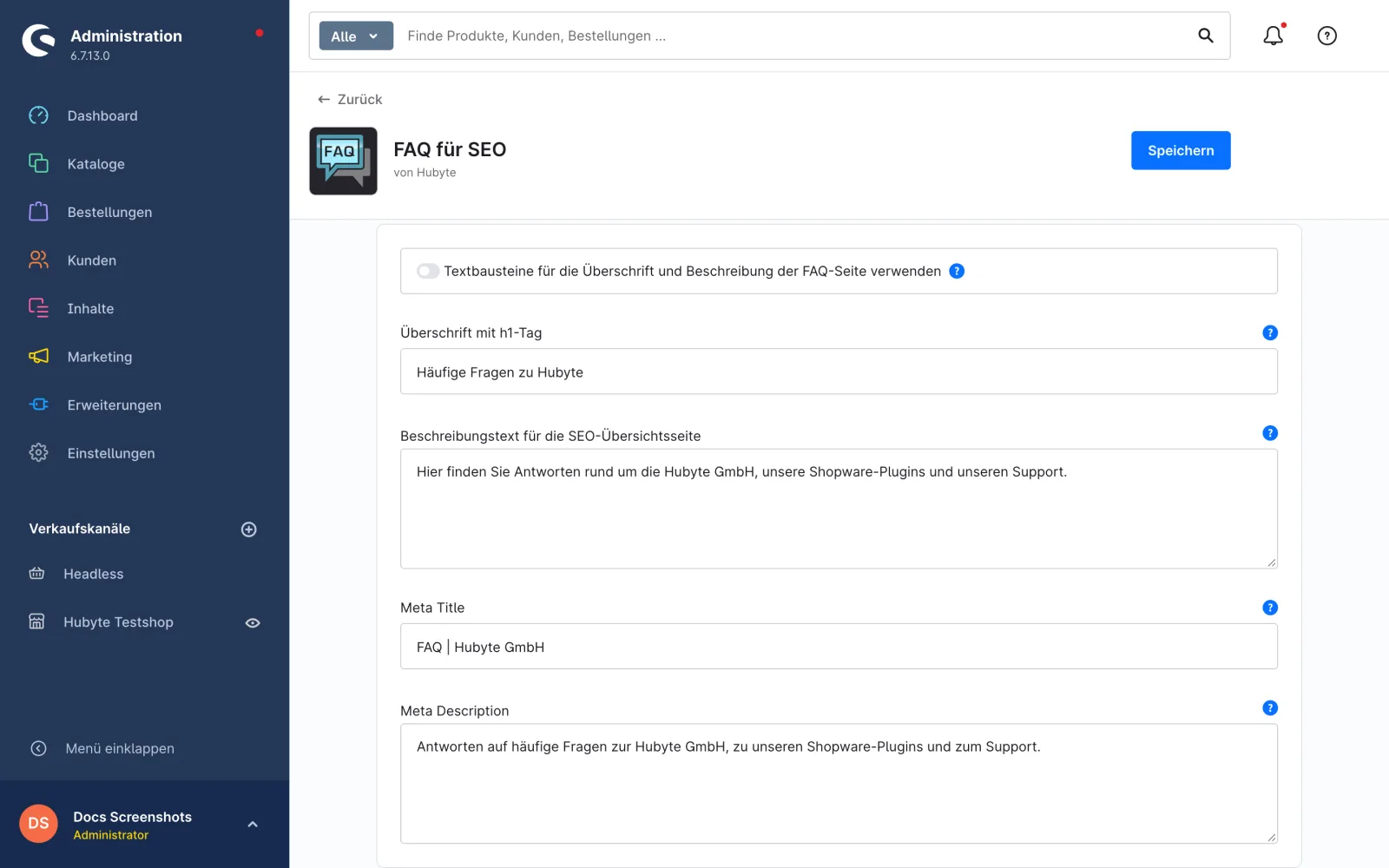This screenshot has width=1389, height=868.
Task: Click the Erweiterungen plug icon
Action: (x=38, y=404)
